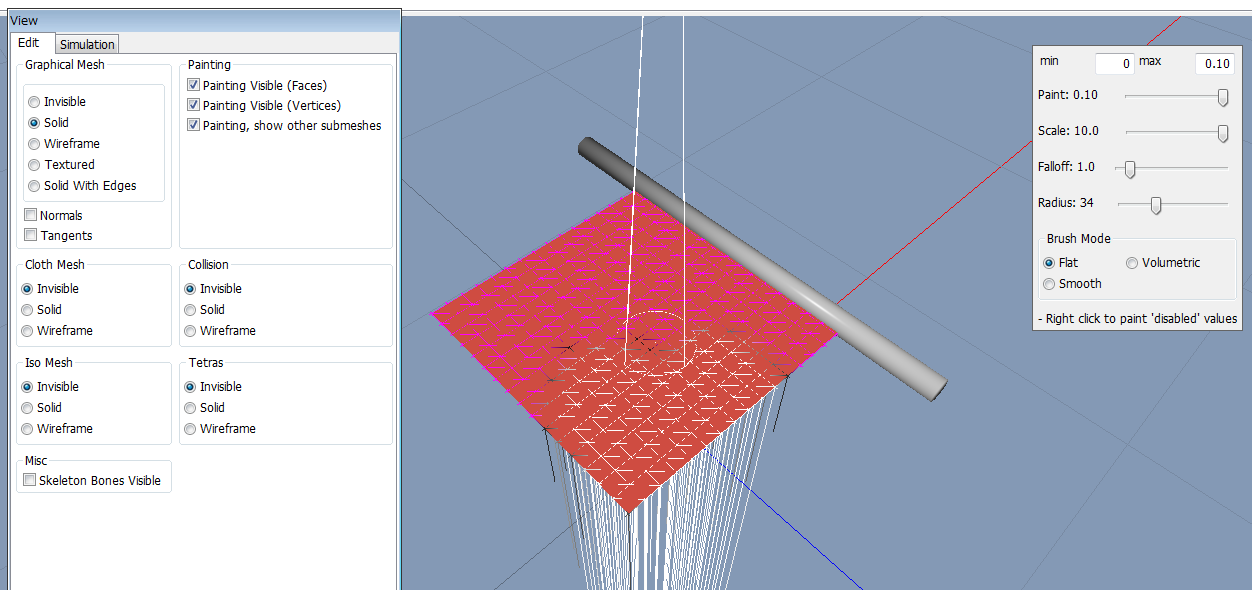Toggle the Tangents checkbox

[x=32, y=236]
